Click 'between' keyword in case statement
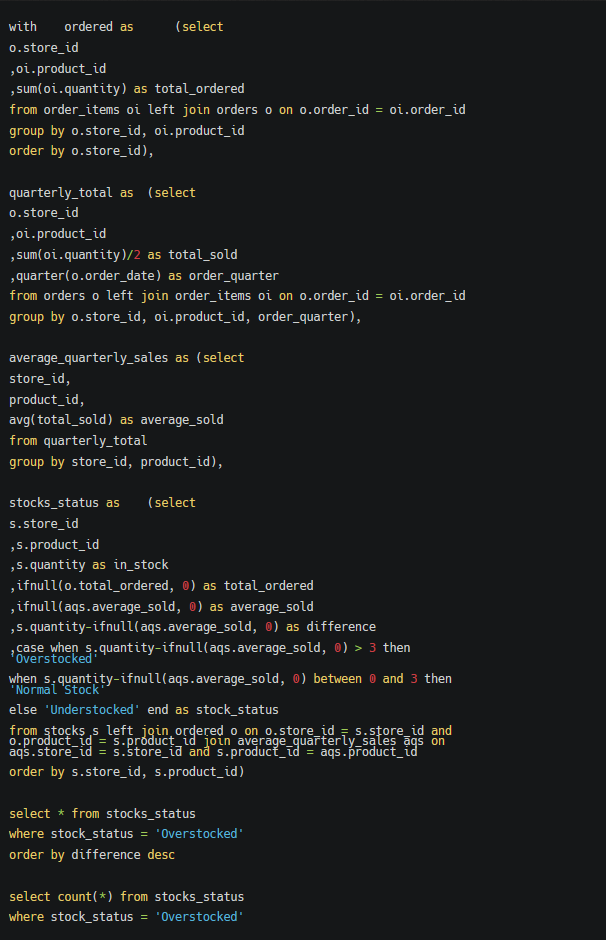The height and width of the screenshot is (940, 606). 337,679
